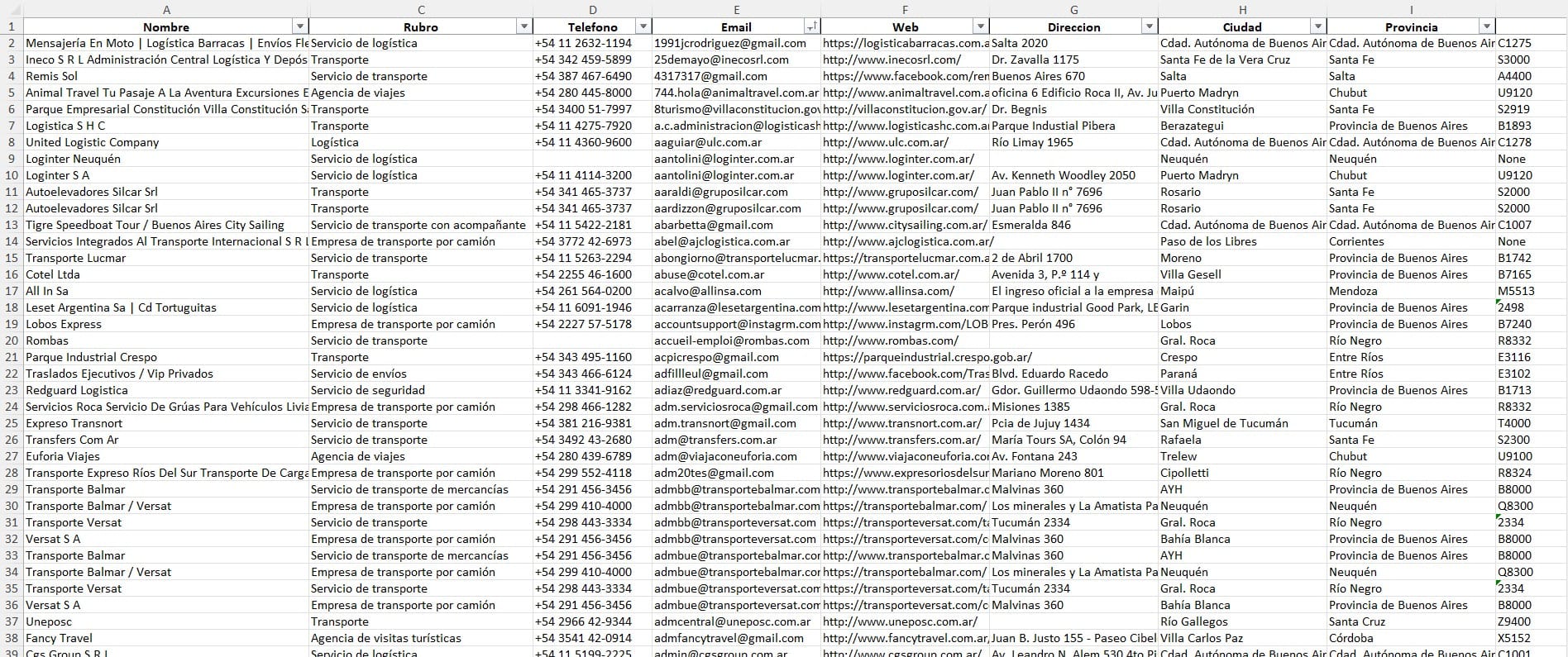Open the Telefono column filter dropdown
Screen dimensions: 1568x657
[x=643, y=27]
